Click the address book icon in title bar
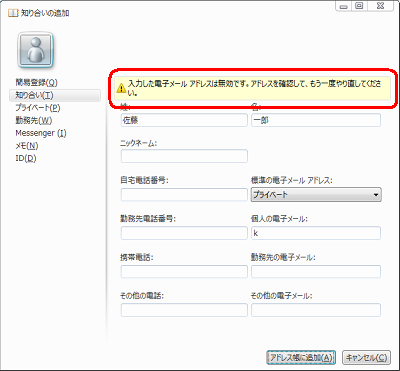400x371 pixels. tap(13, 13)
